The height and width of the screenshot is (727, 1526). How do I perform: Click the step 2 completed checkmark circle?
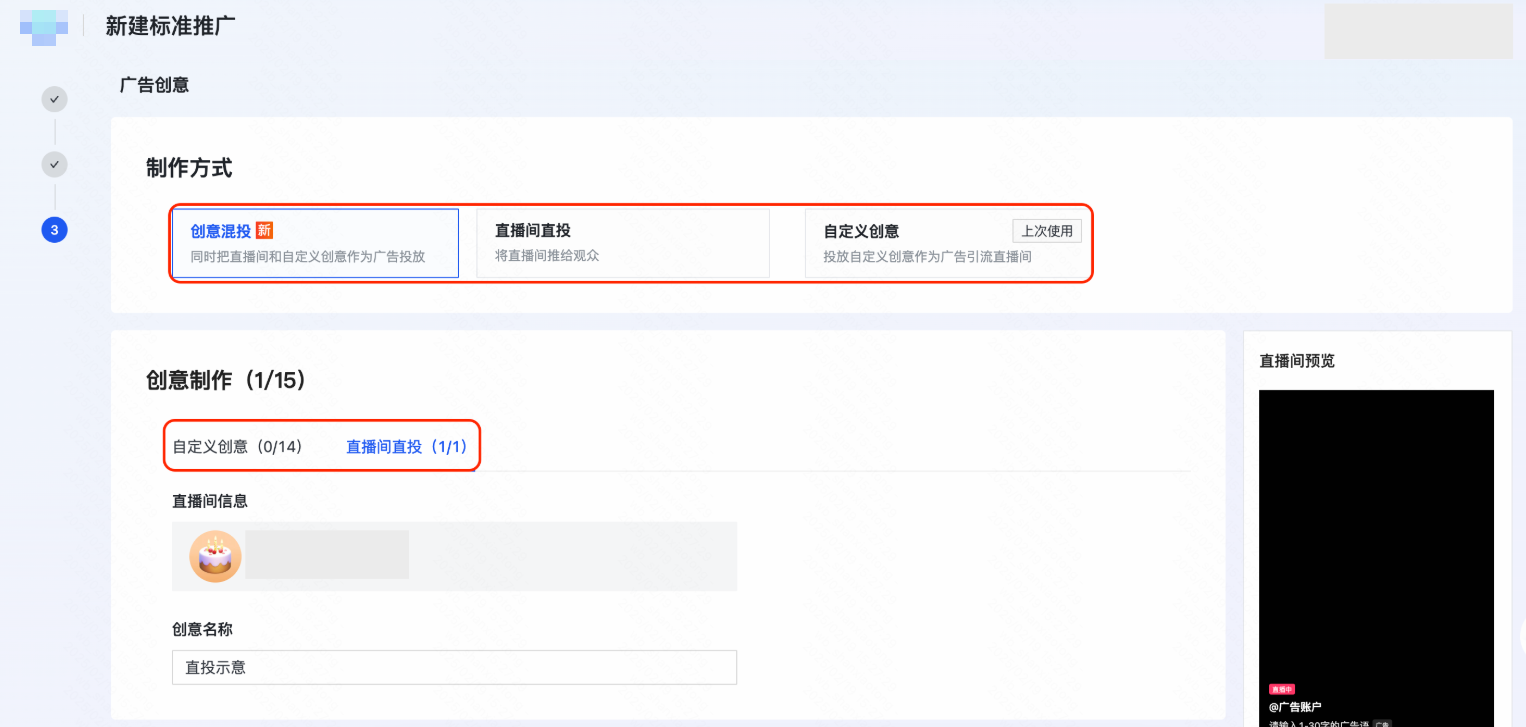pyautogui.click(x=54, y=164)
